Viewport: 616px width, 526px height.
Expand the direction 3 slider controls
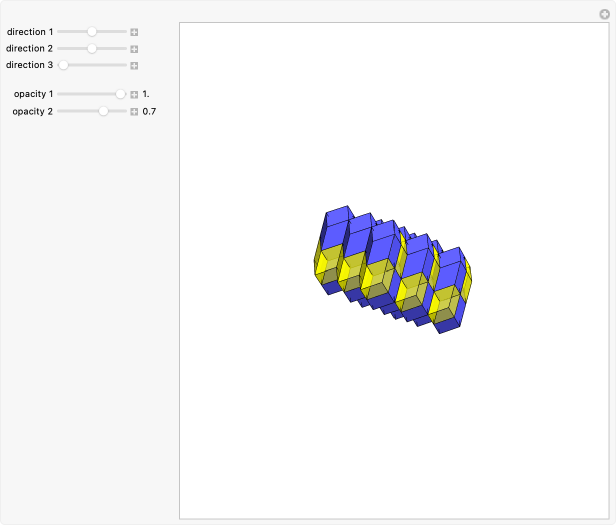point(134,65)
